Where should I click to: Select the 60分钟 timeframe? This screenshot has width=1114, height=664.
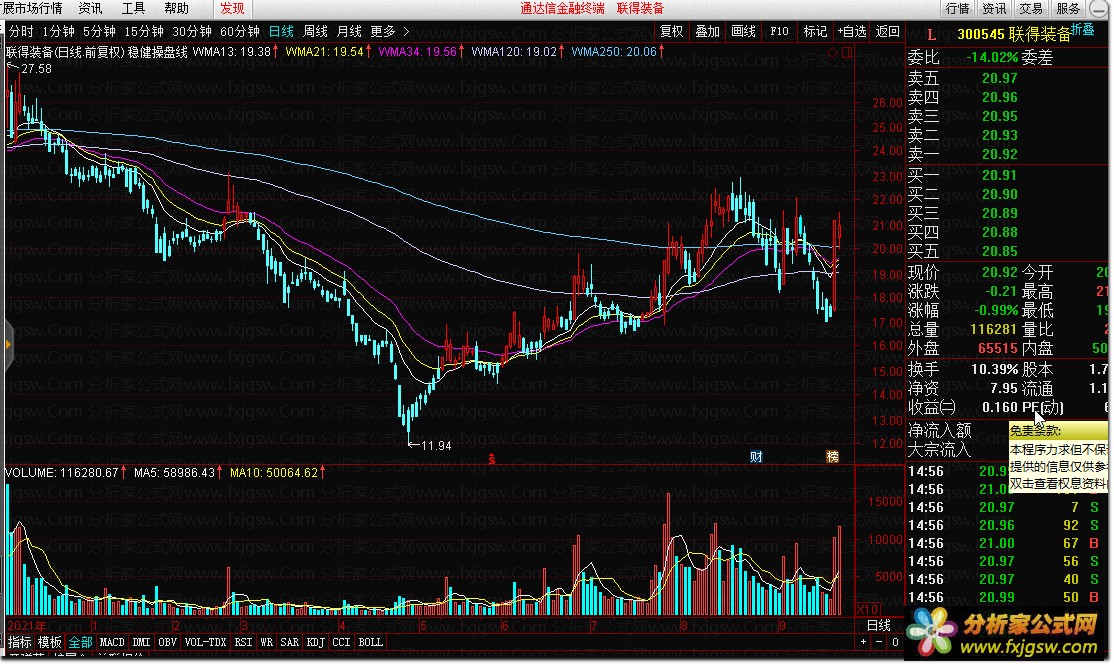[240, 31]
